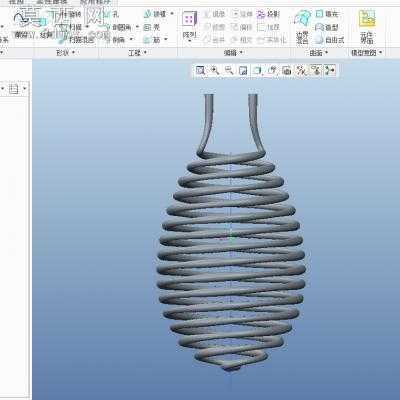Open dropdown beside model tree settings icon

(25, 89)
